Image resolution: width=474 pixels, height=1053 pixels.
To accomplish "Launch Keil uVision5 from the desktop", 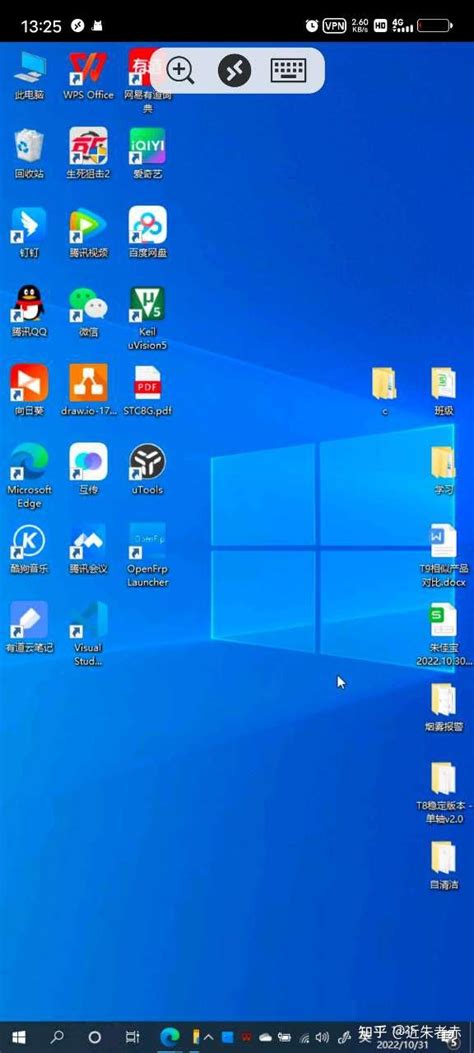I will click(x=147, y=318).
